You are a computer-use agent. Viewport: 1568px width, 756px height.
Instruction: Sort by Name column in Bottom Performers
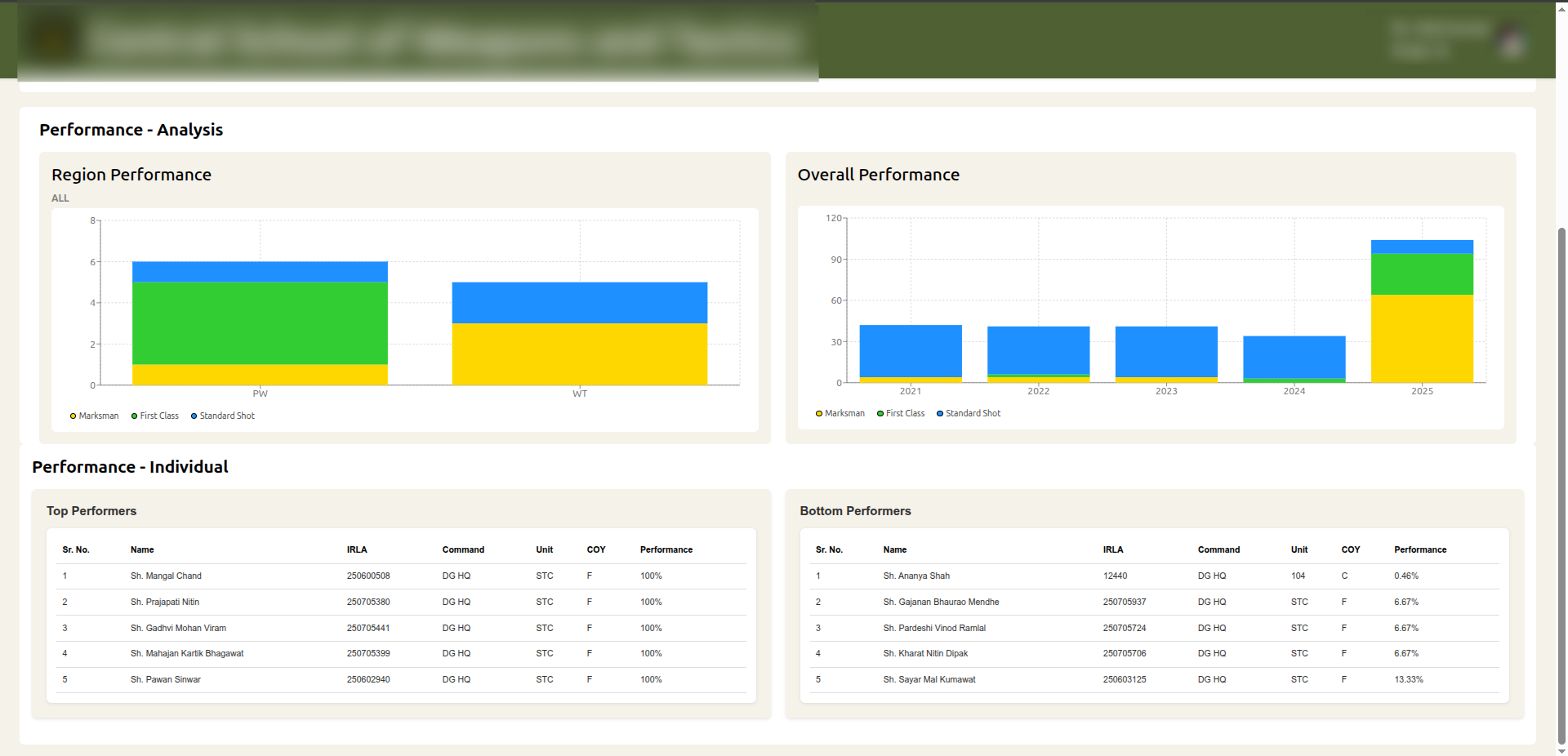pos(895,549)
